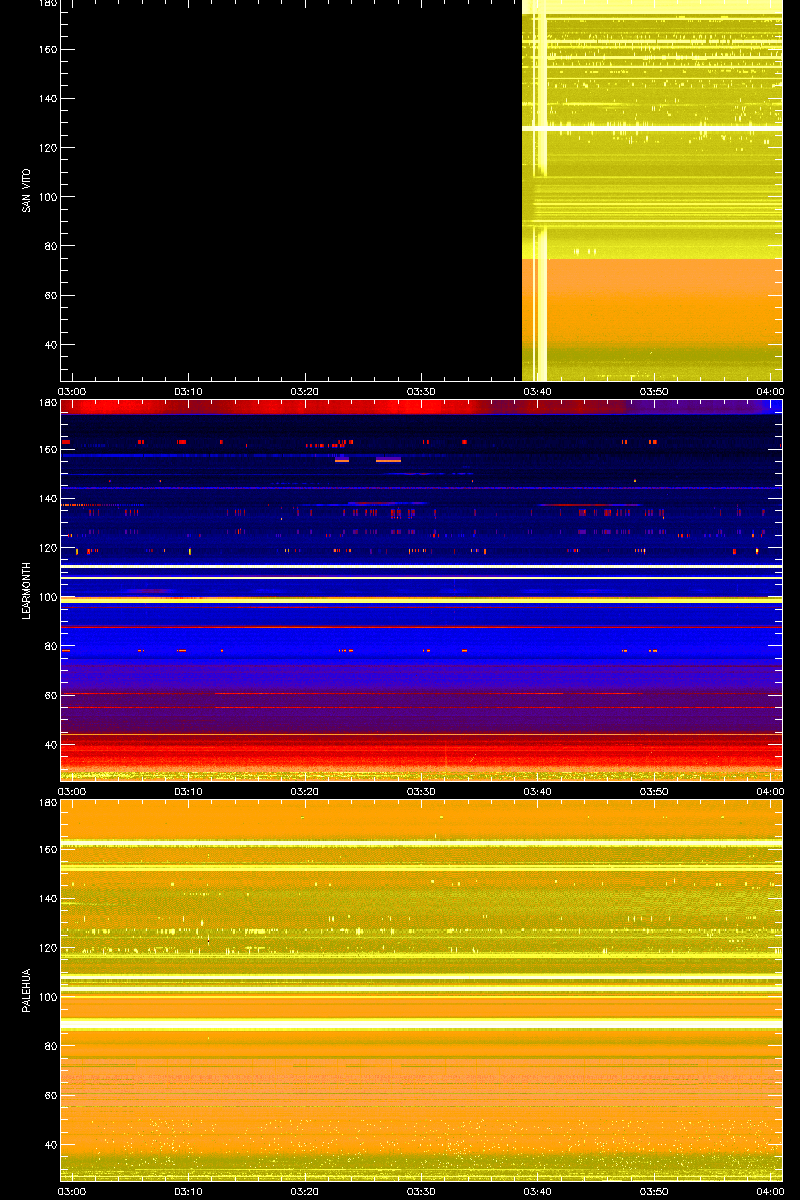Viewport: 800px width, 1200px height.
Task: Click the 04:00 time label under Learmonth plot
Action: (x=770, y=791)
